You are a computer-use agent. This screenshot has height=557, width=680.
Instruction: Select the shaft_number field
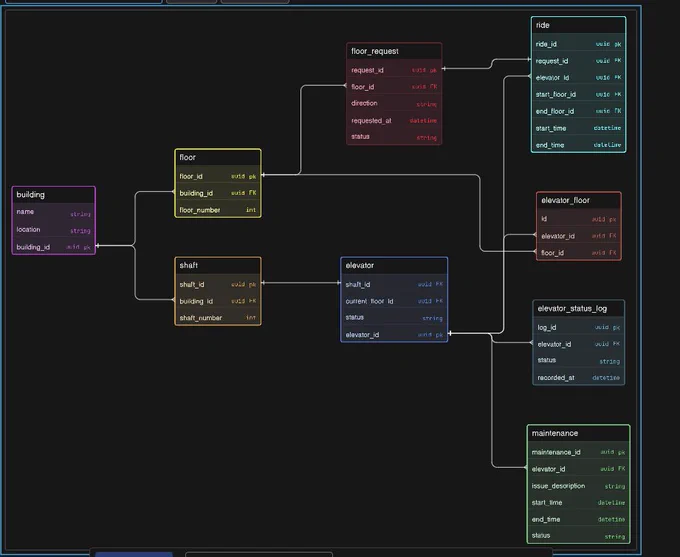pos(218,318)
